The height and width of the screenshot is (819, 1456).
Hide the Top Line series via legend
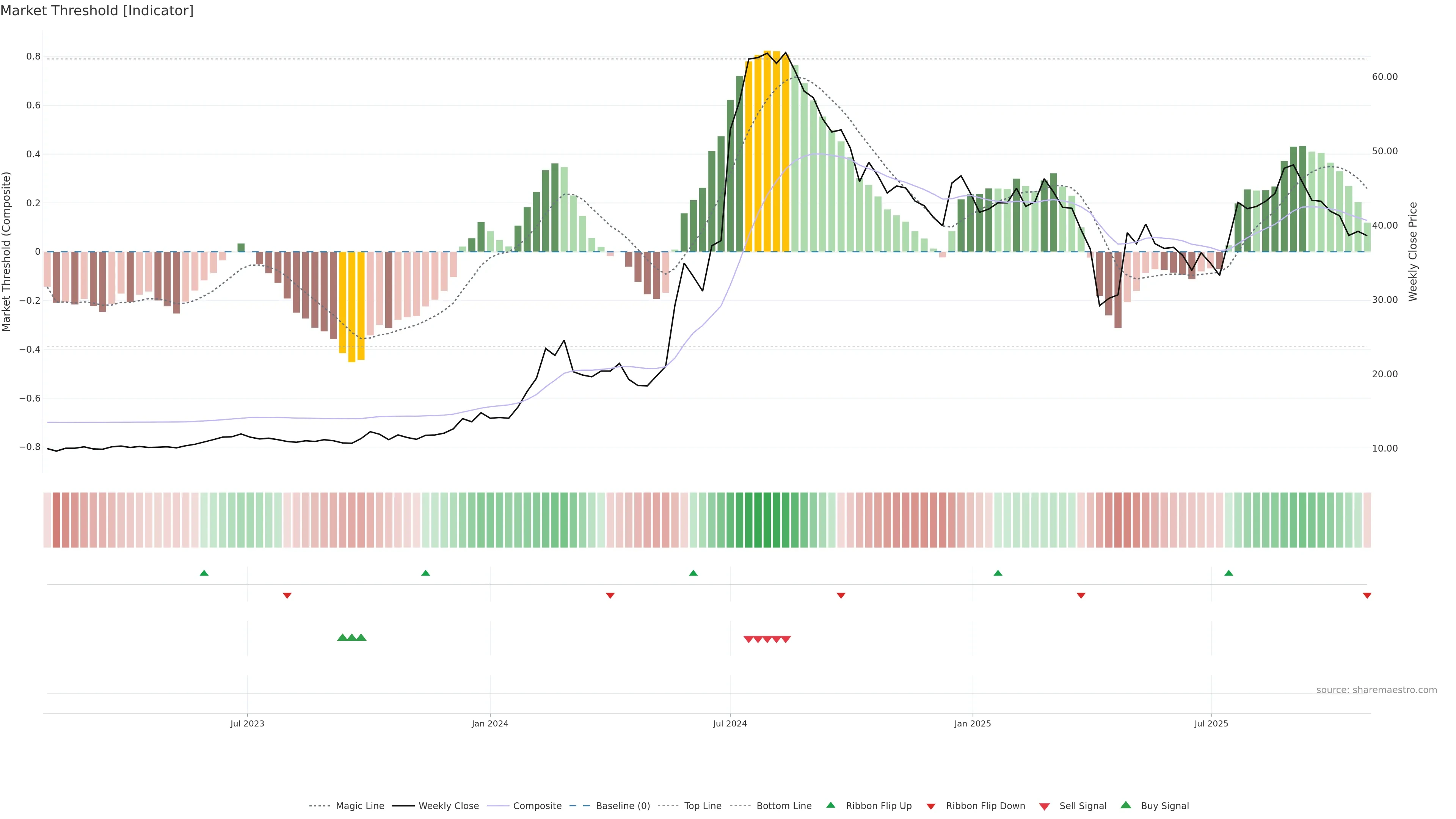tap(703, 806)
